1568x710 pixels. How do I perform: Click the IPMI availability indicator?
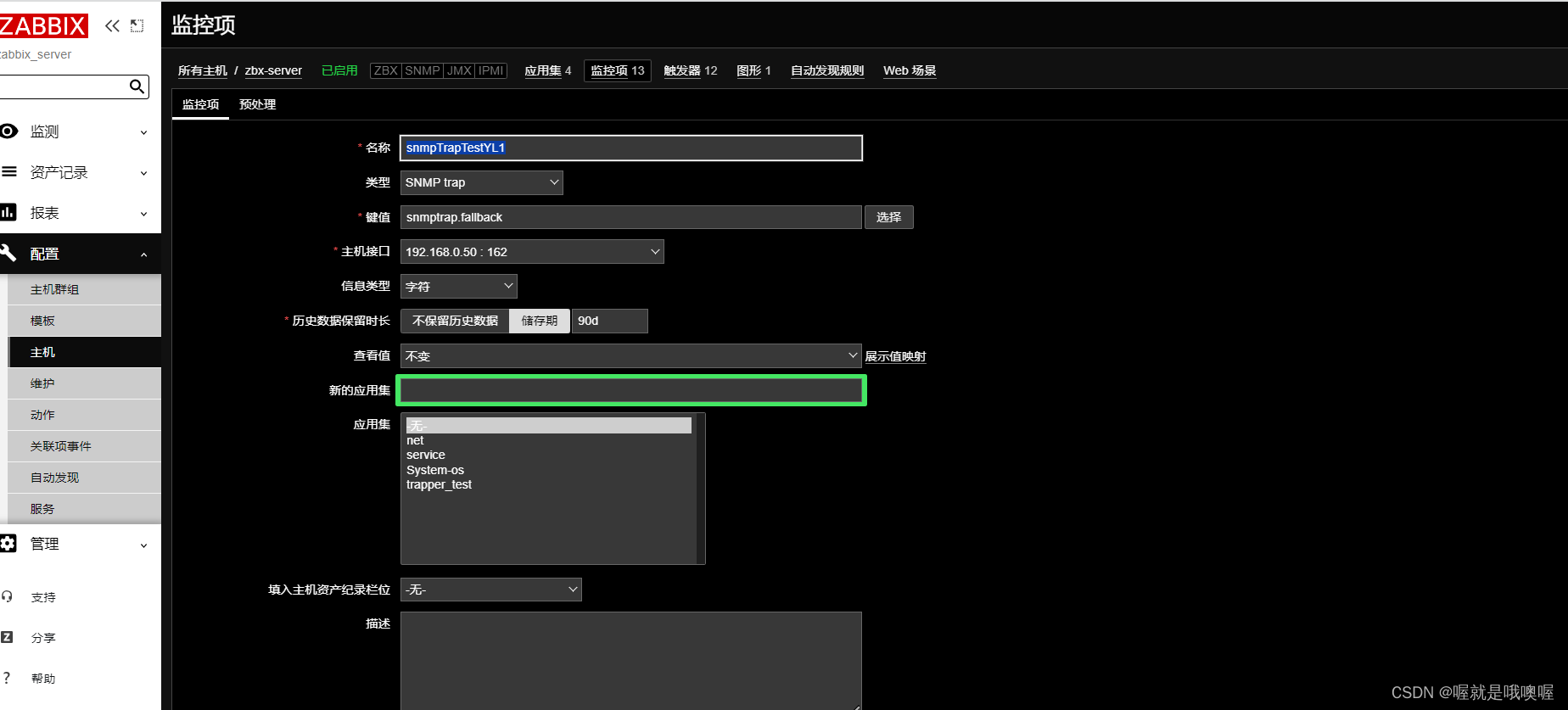490,70
